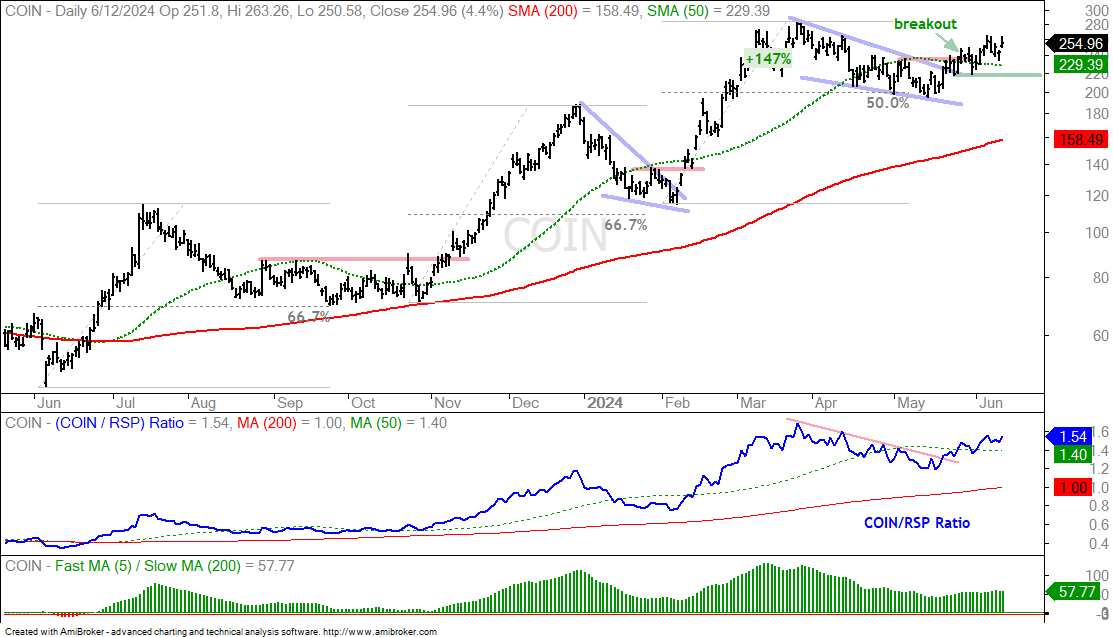Click the 66.7% label near September

[x=309, y=317]
